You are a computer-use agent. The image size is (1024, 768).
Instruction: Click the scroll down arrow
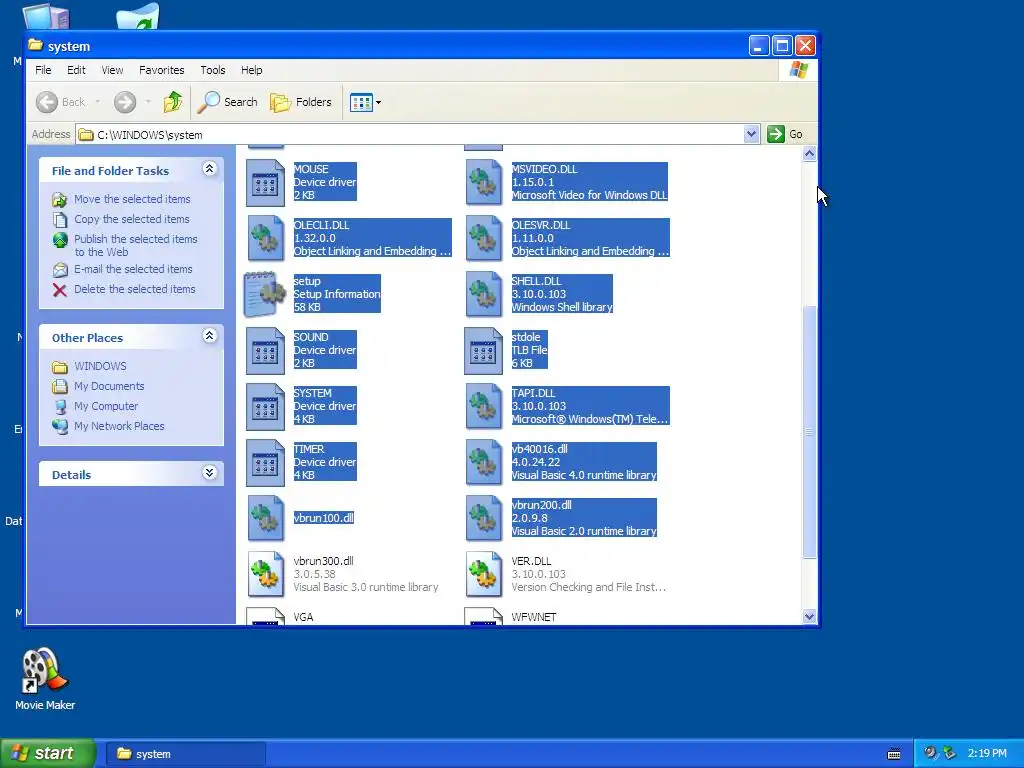point(809,616)
